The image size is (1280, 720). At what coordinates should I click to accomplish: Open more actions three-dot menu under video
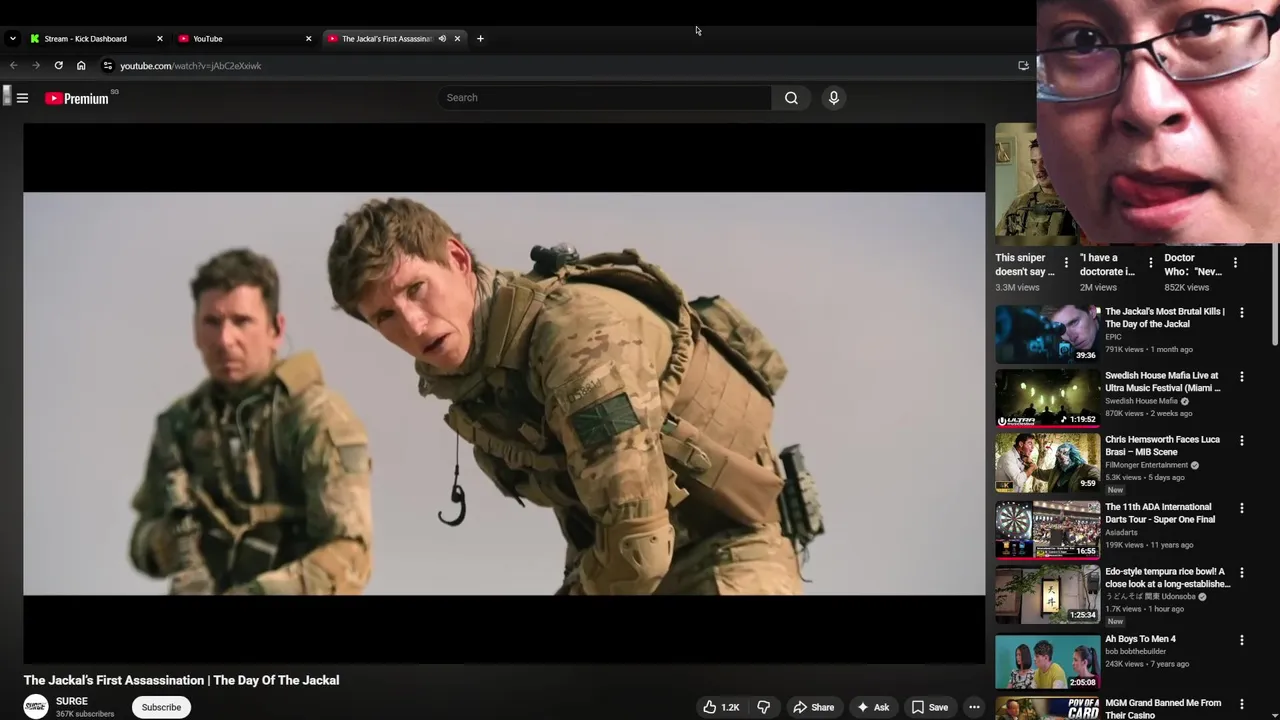[974, 707]
